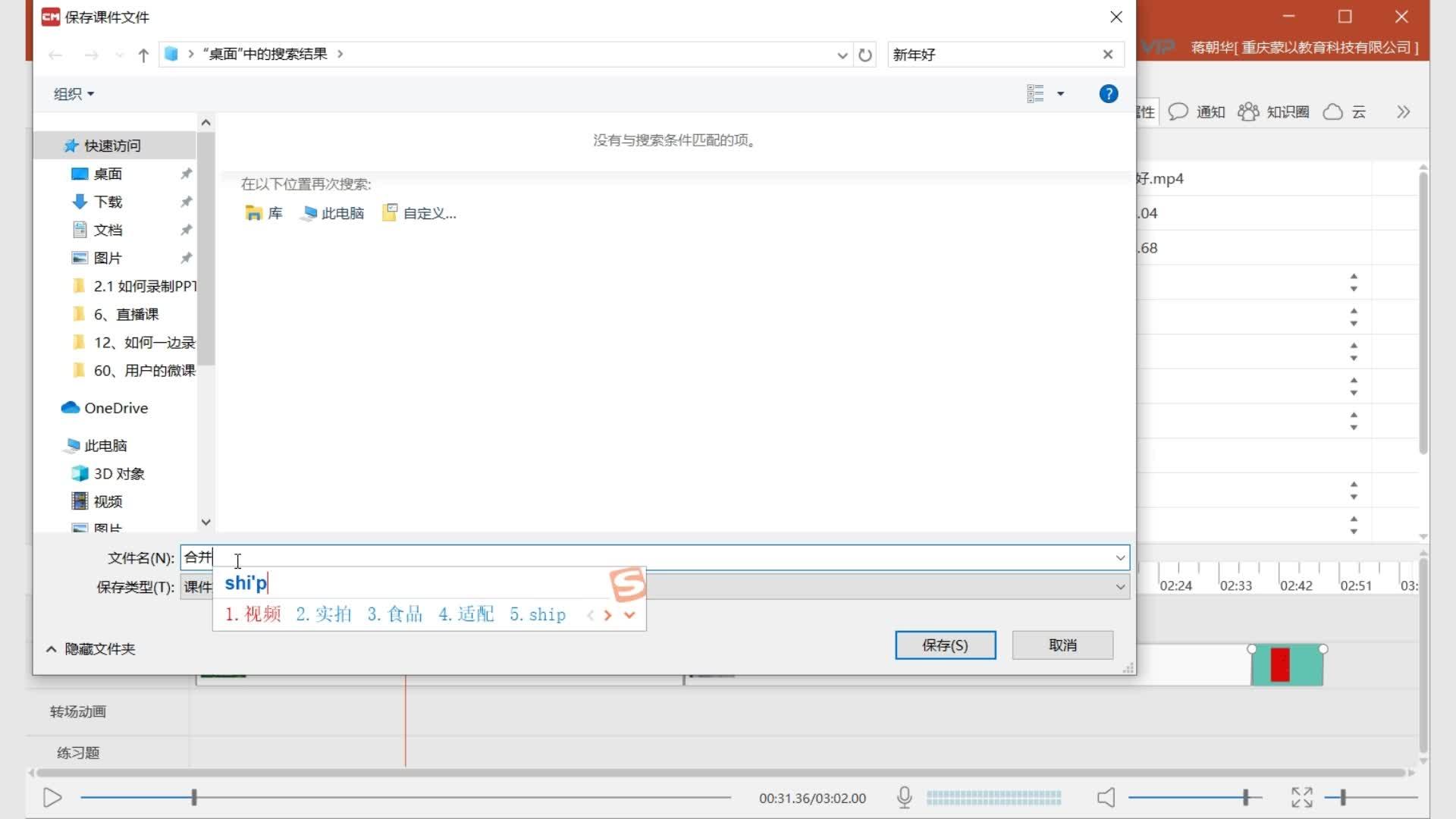Clear the 新年好 search box text
This screenshot has height=819, width=1456.
[1107, 55]
